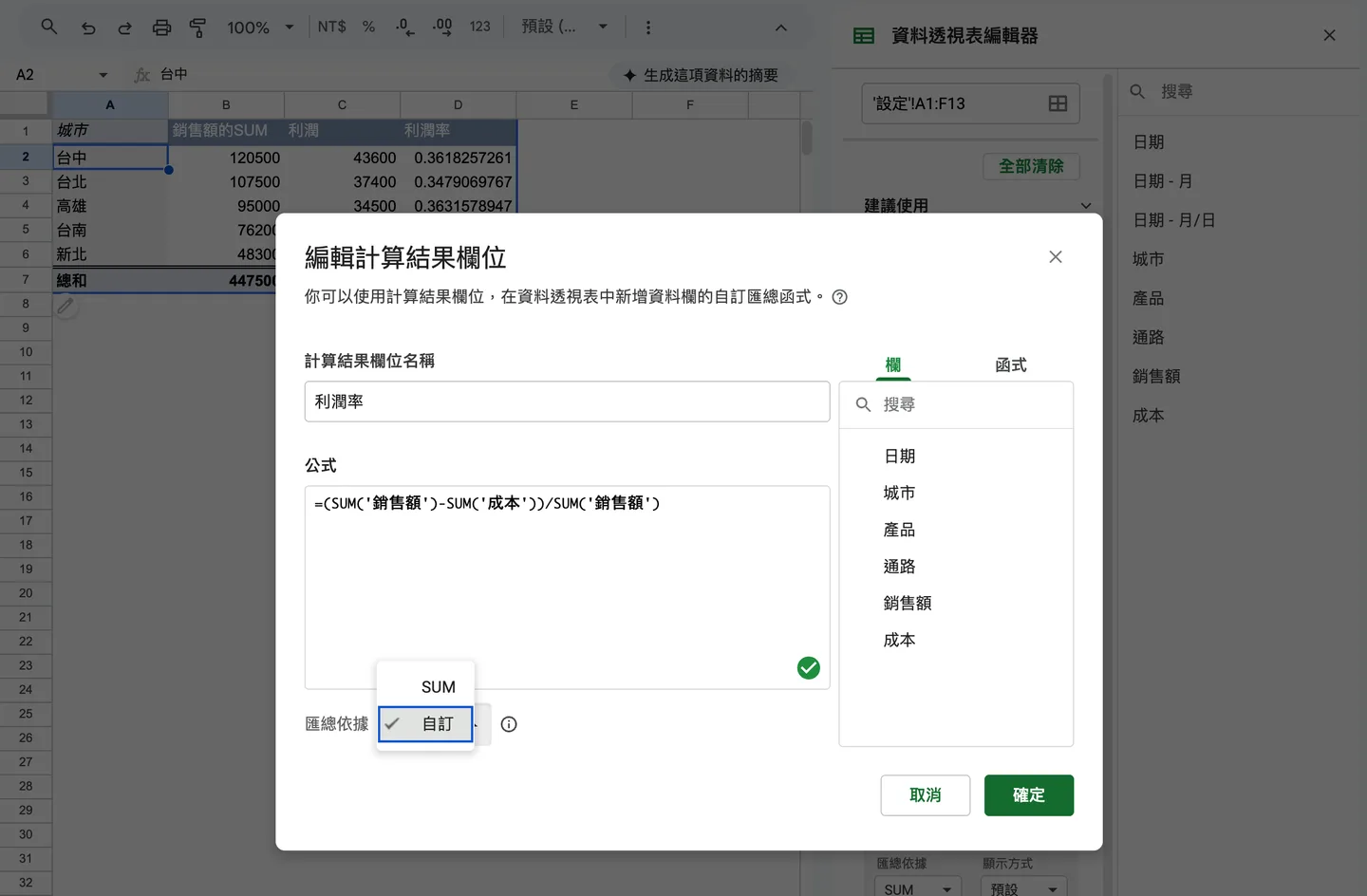This screenshot has height=896, width=1367.
Task: Switch to the 函式 tab
Action: click(1011, 364)
